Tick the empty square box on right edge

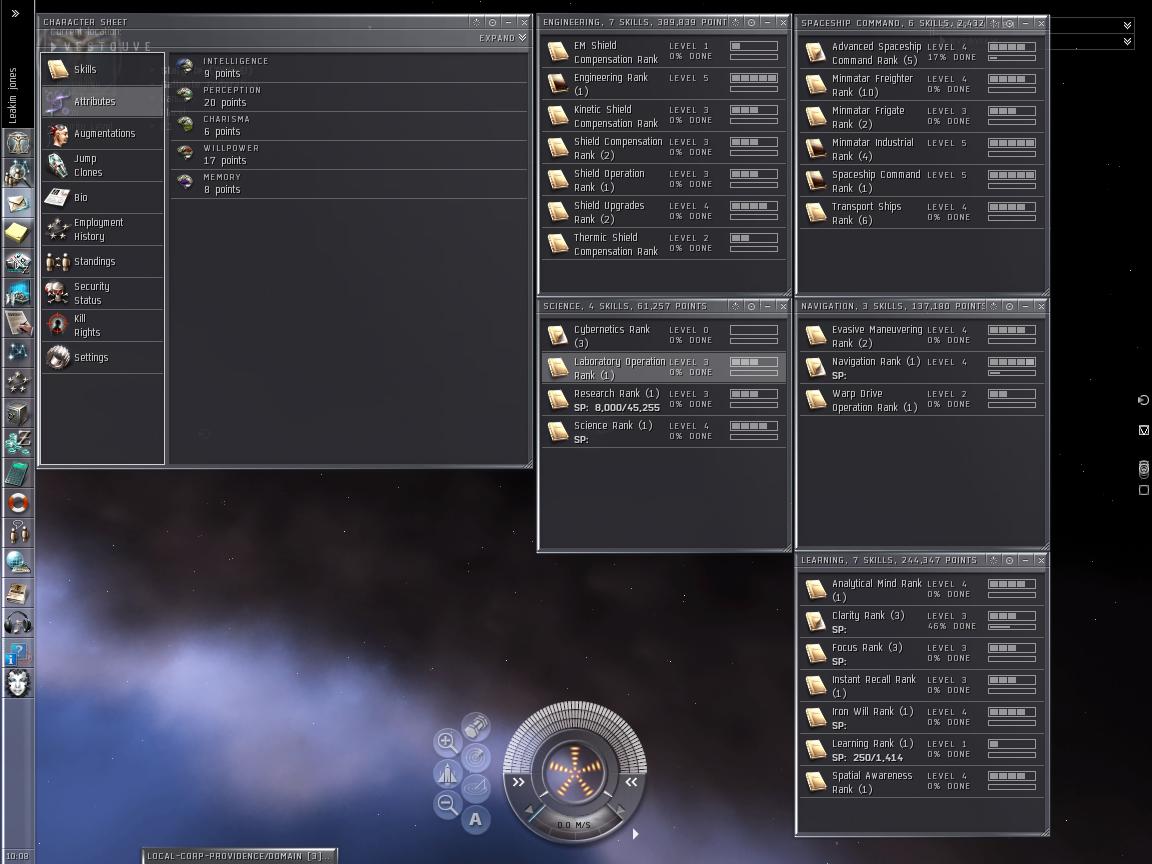[1143, 490]
